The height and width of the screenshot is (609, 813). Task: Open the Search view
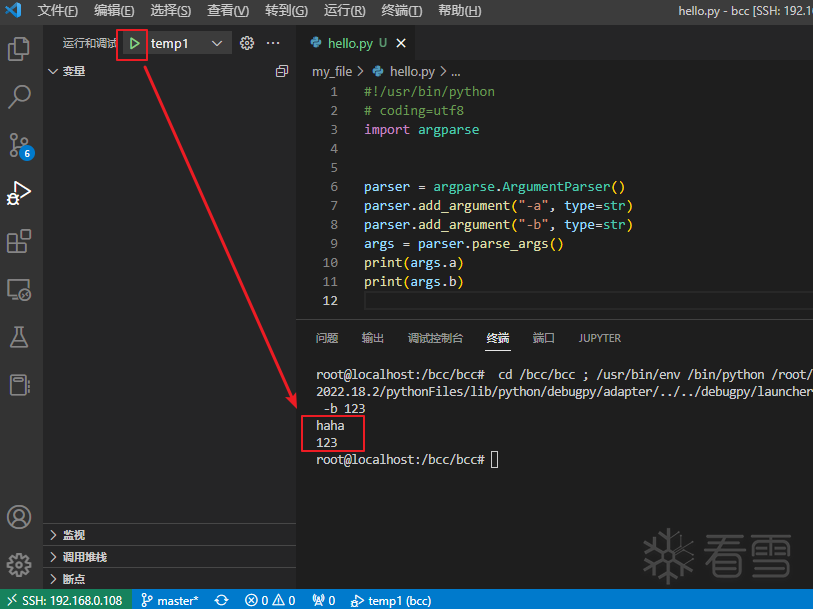[19, 97]
